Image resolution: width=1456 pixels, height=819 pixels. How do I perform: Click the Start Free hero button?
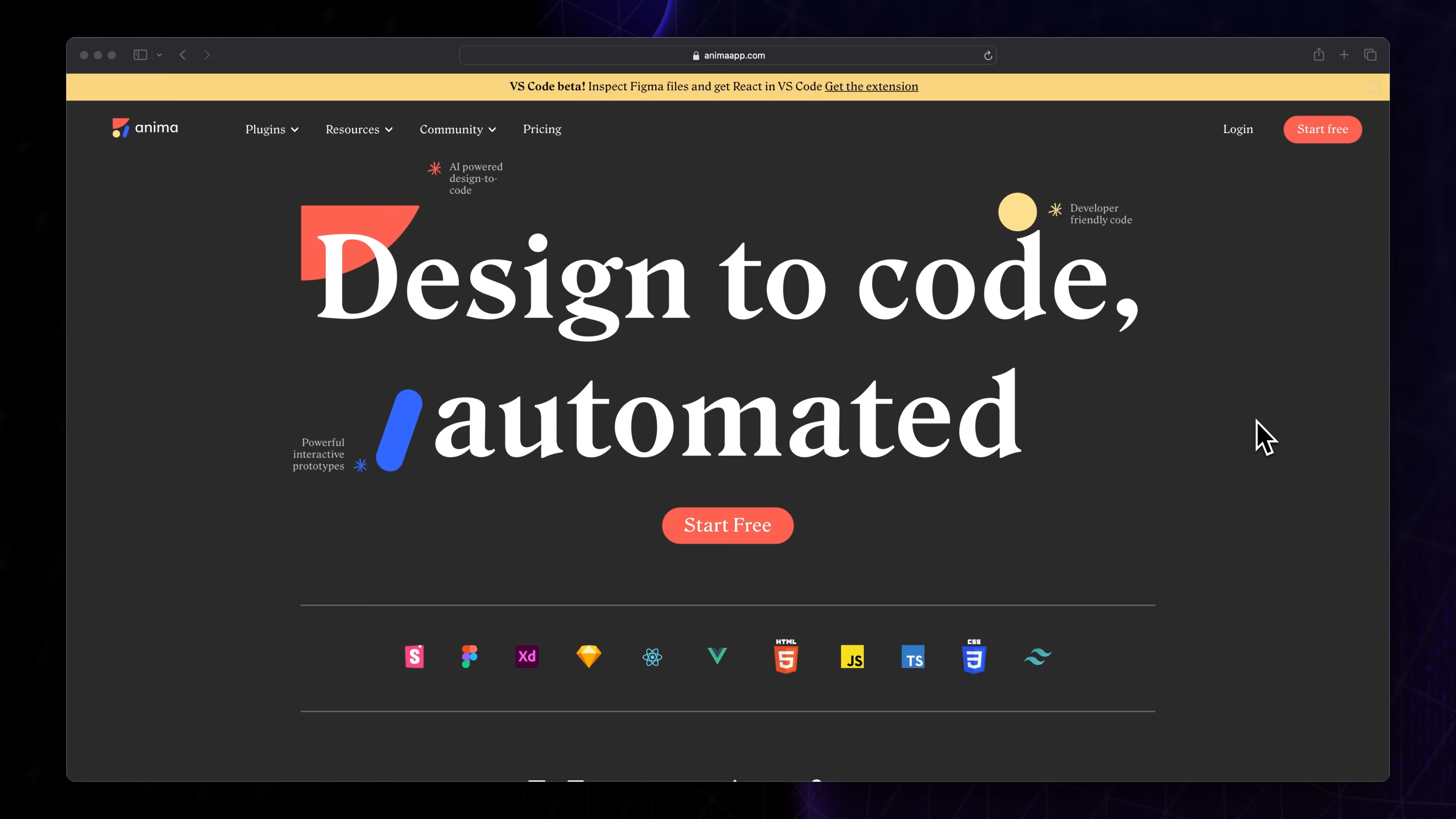point(728,525)
